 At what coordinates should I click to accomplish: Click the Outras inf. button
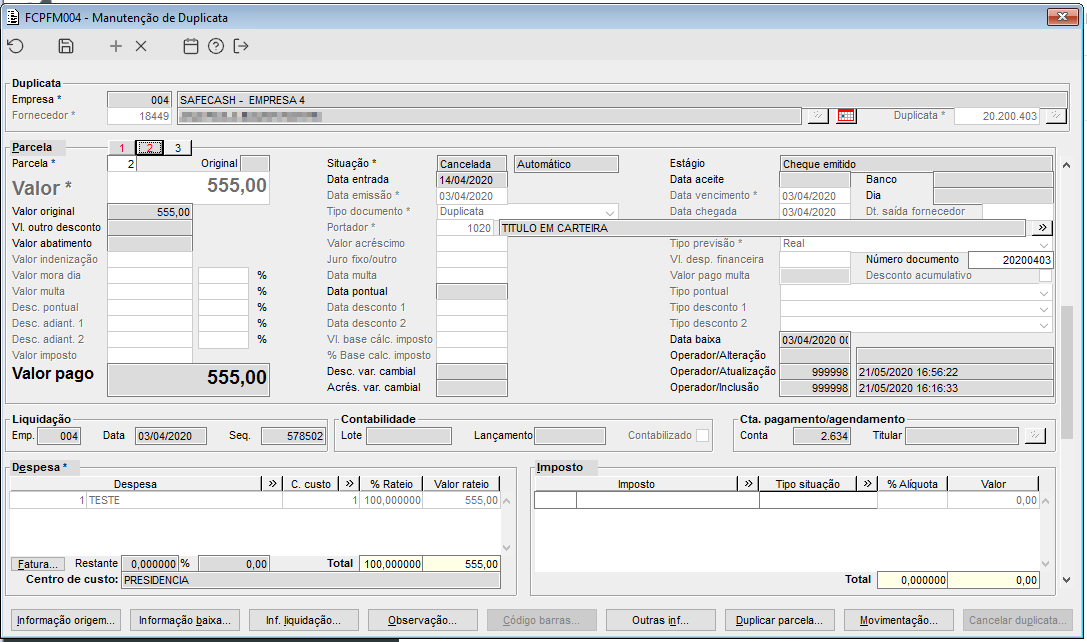tap(661, 620)
